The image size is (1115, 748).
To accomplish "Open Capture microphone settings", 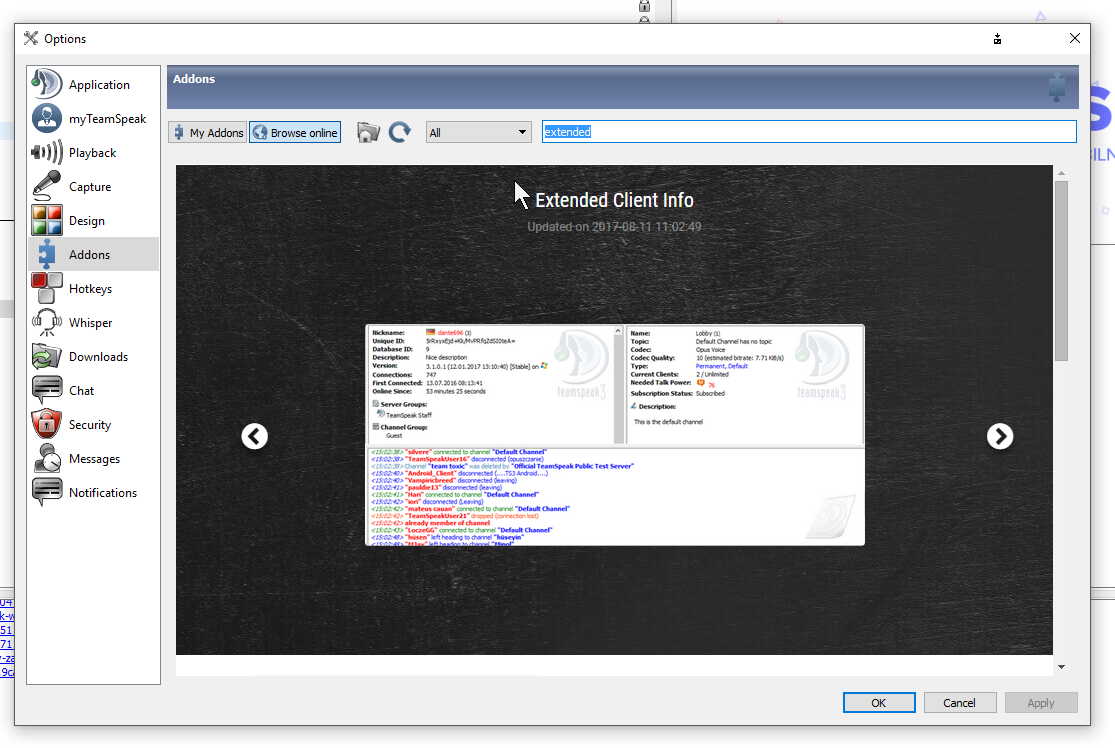I will (92, 187).
